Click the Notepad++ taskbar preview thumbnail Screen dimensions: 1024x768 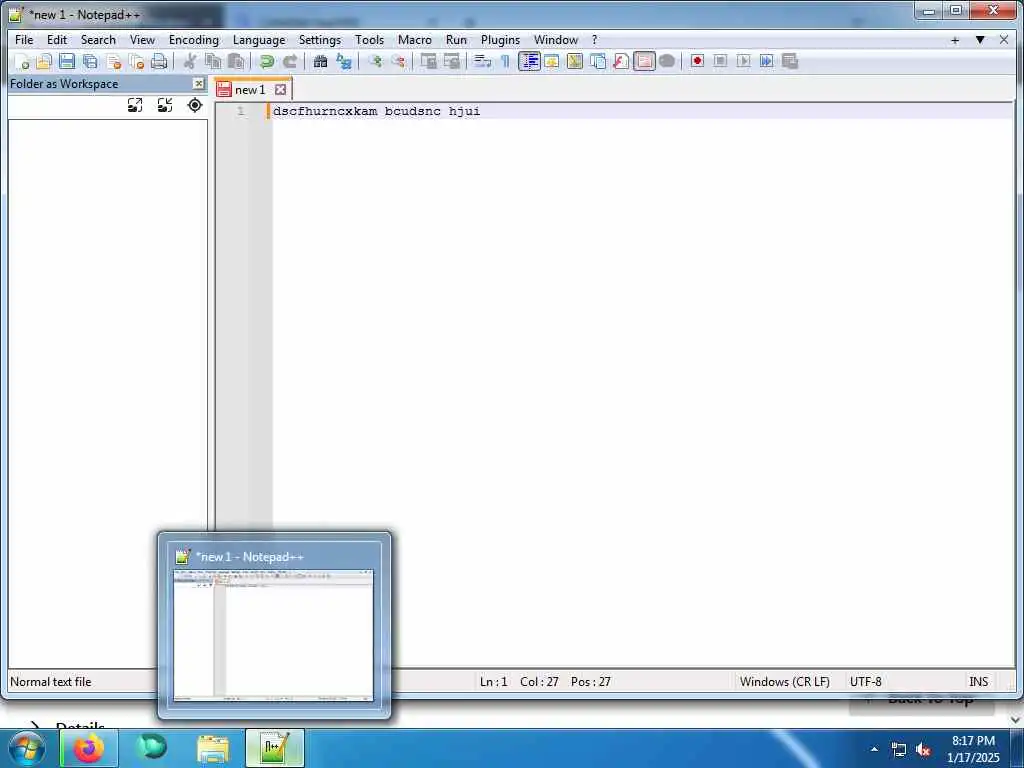click(274, 635)
